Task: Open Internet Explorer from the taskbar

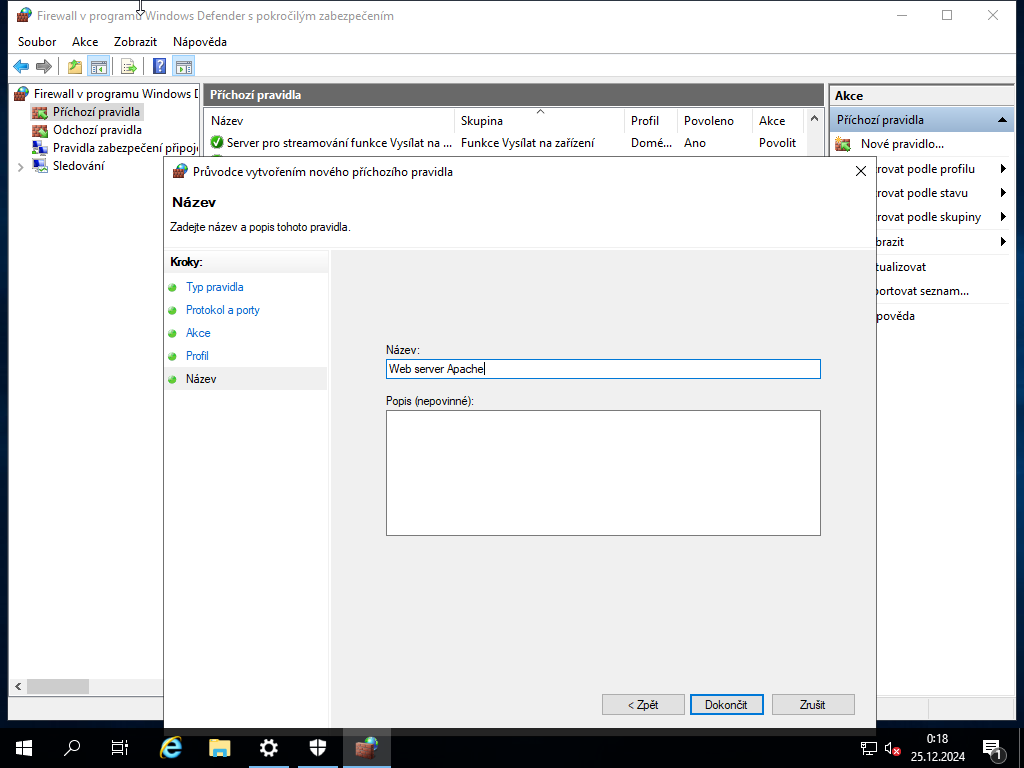Action: pyautogui.click(x=170, y=748)
